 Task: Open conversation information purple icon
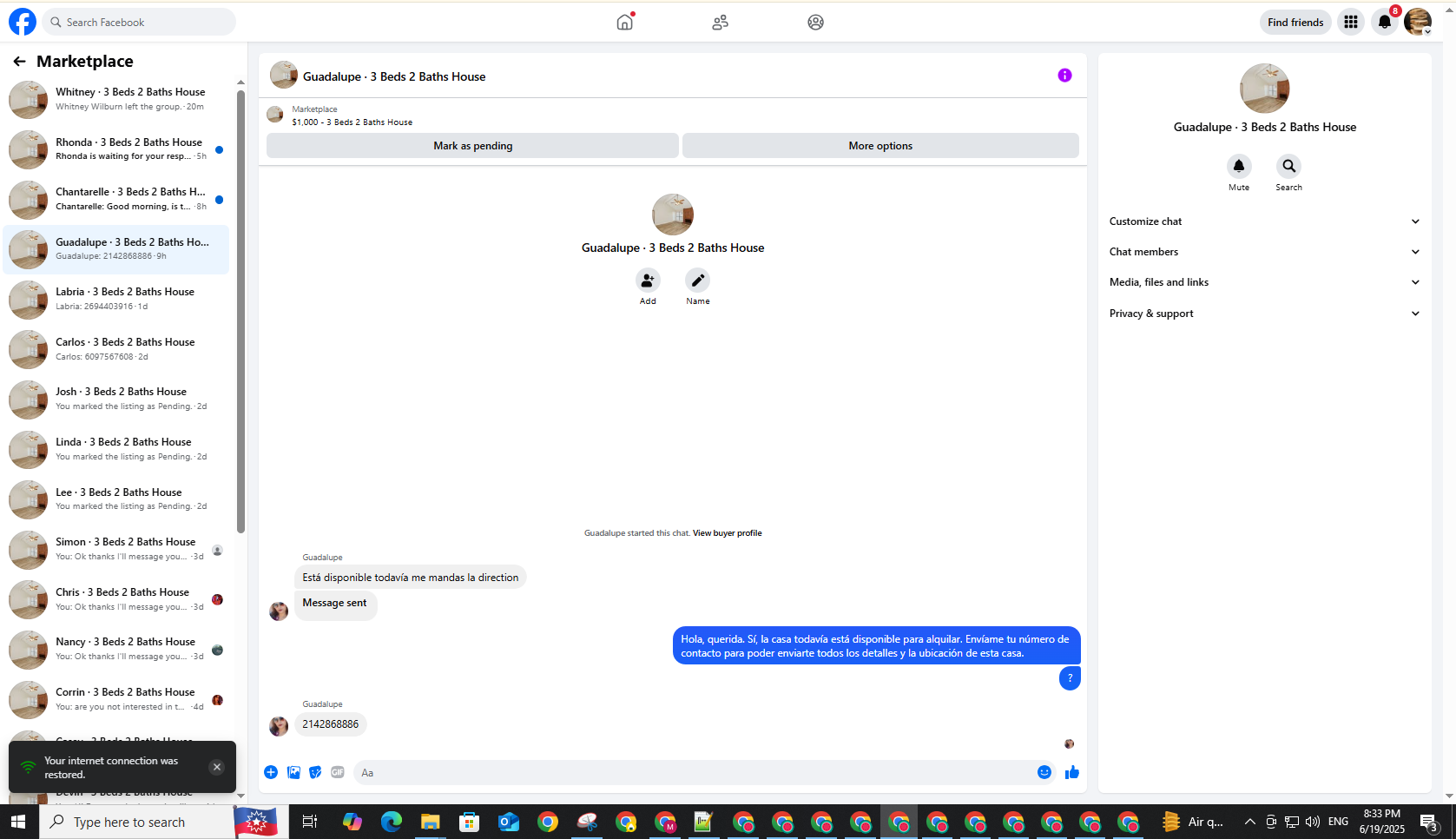(x=1064, y=76)
